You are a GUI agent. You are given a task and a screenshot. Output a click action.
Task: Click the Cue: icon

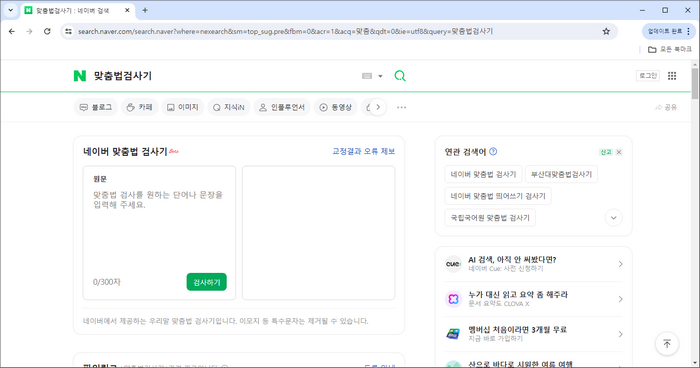(453, 264)
